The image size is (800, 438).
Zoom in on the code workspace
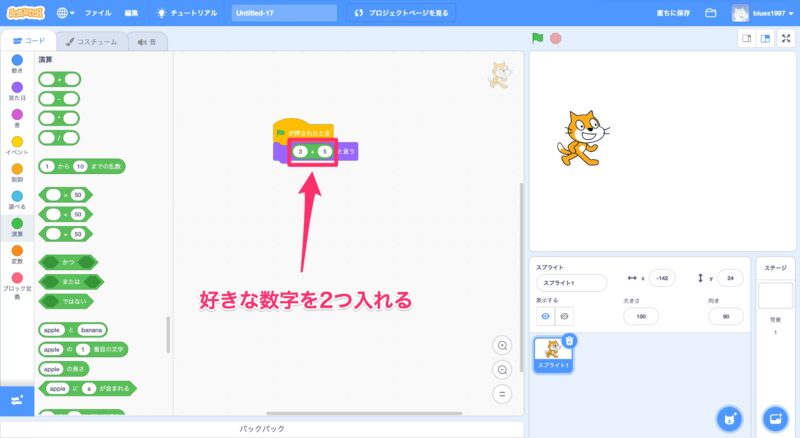pyautogui.click(x=503, y=345)
